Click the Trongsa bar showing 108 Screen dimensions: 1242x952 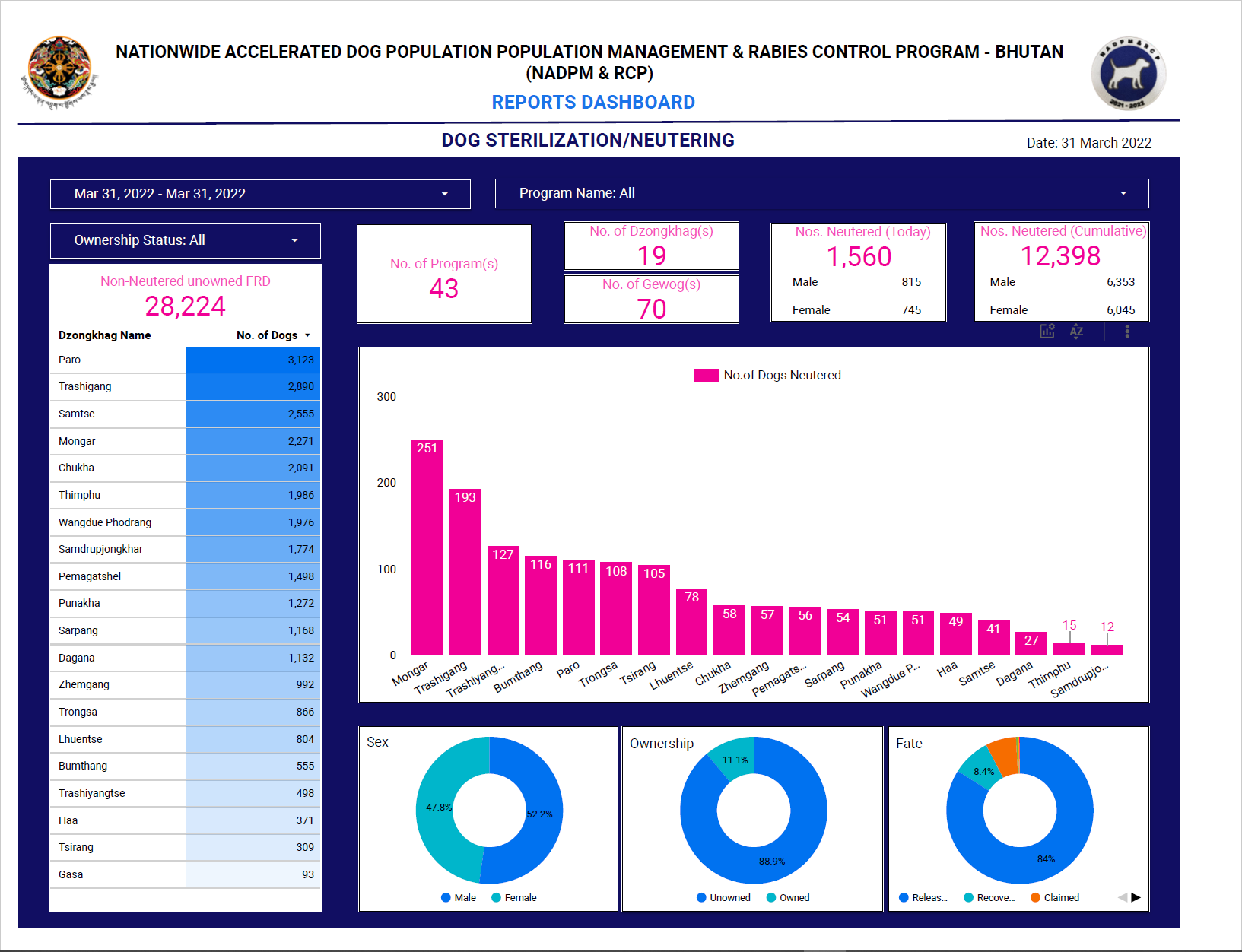coord(616,608)
